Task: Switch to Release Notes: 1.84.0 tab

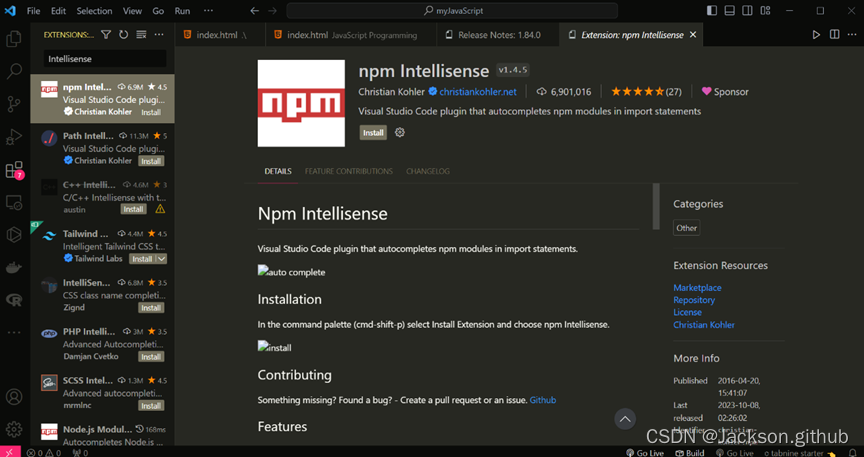Action: point(498,35)
